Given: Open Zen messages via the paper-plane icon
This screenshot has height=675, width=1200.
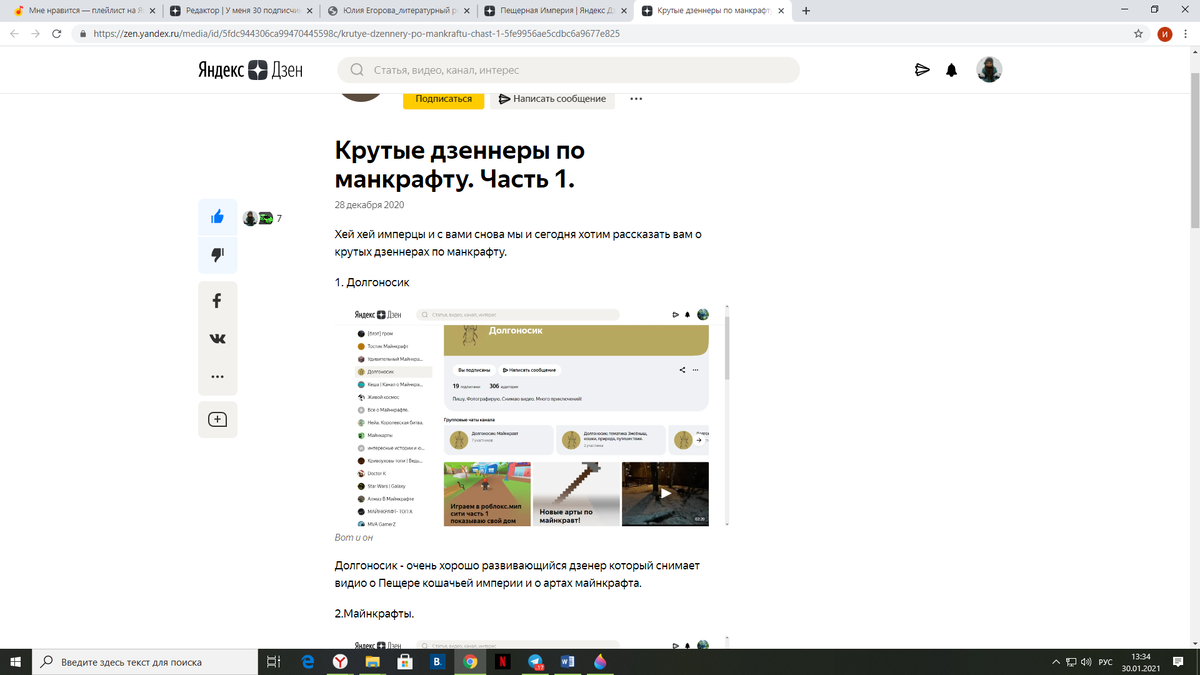Looking at the screenshot, I should point(922,70).
